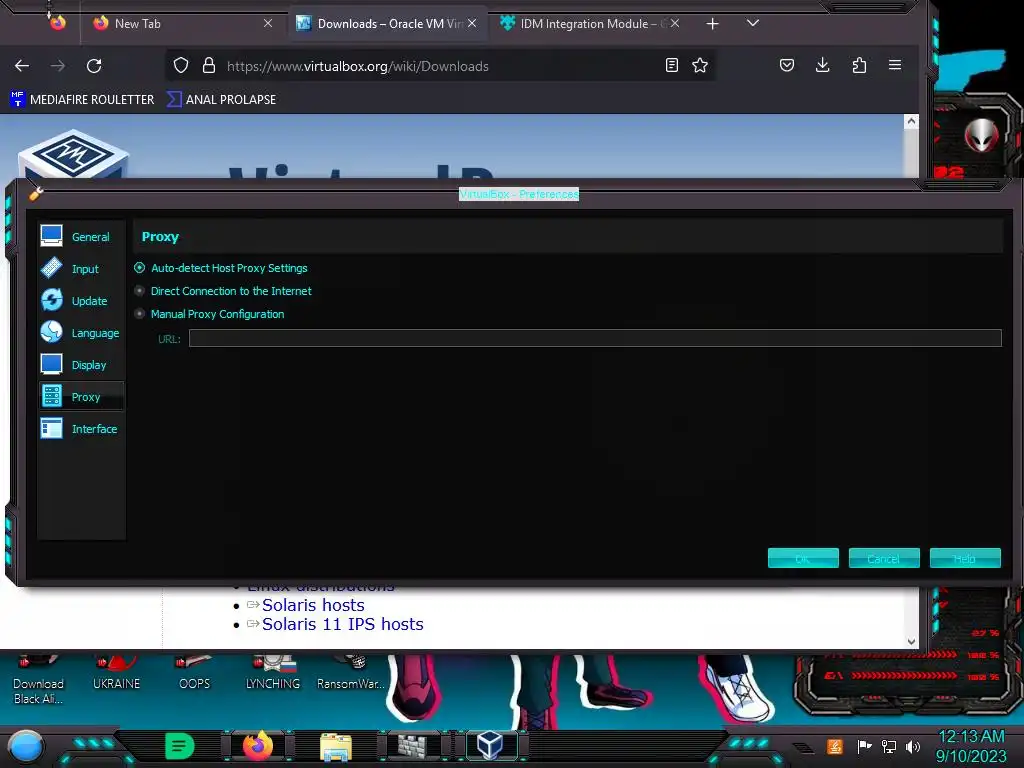The width and height of the screenshot is (1024, 768).
Task: Open the network tray icon
Action: click(x=889, y=746)
